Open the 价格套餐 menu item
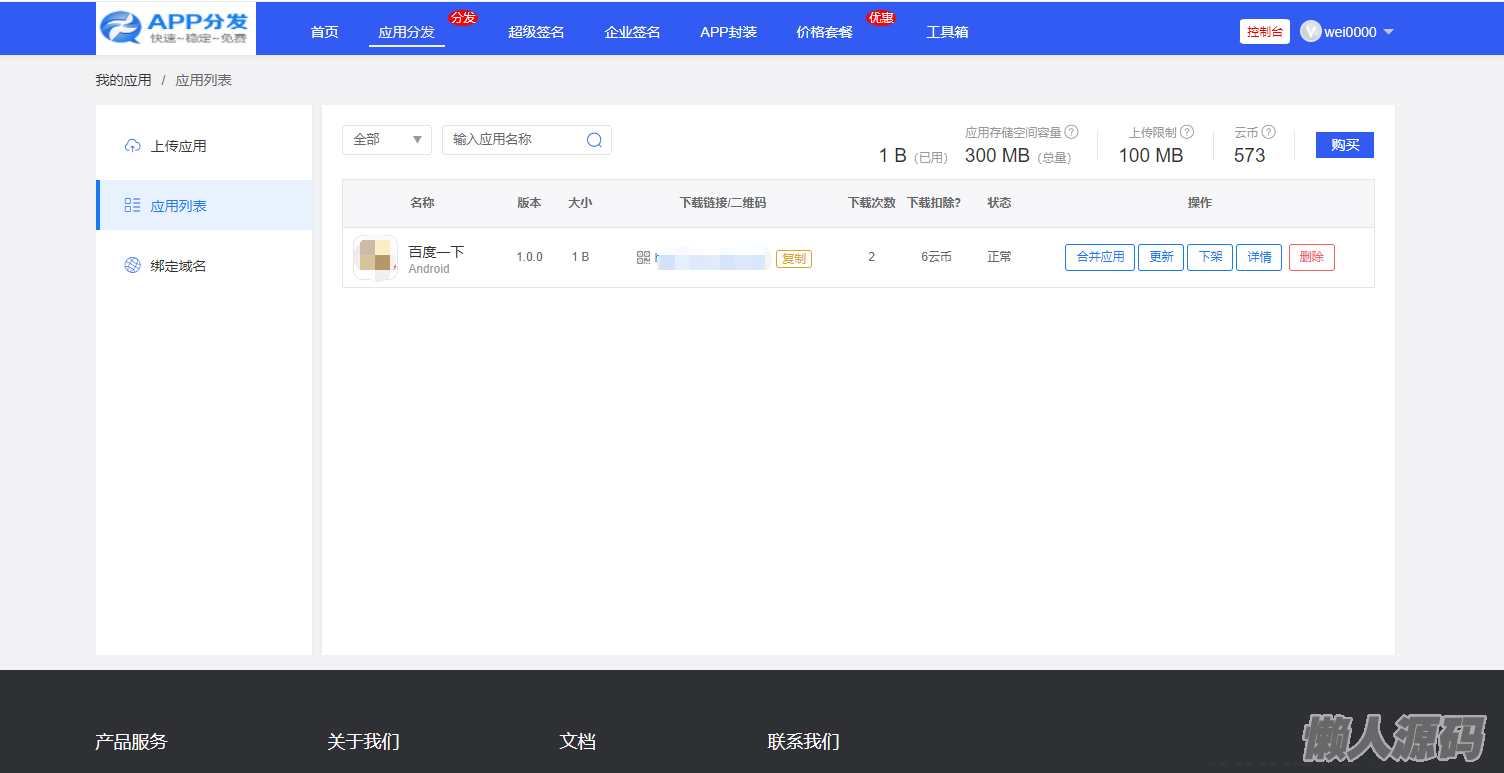This screenshot has width=1504, height=773. 824,32
